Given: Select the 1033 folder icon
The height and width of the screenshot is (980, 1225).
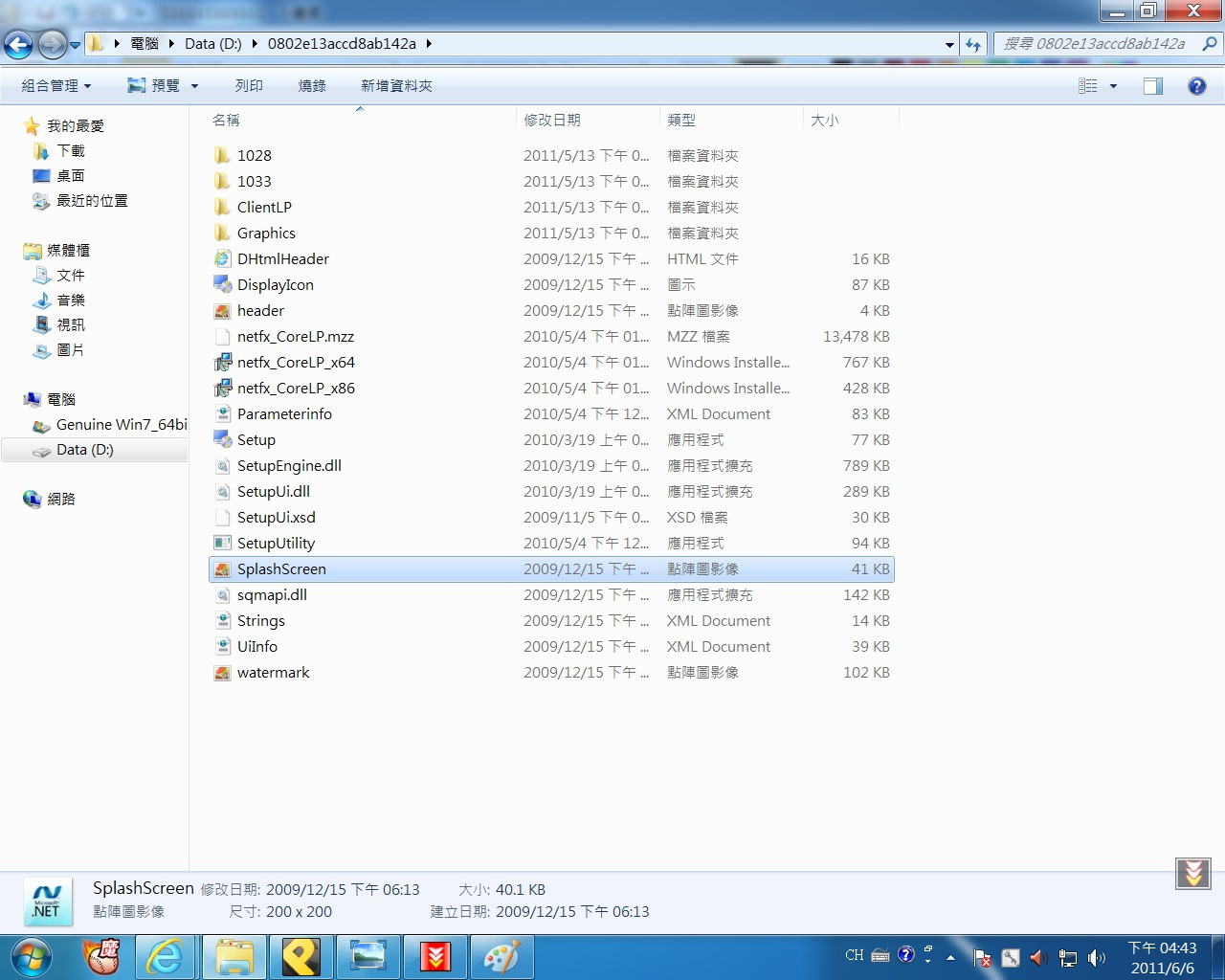Looking at the screenshot, I should (222, 181).
